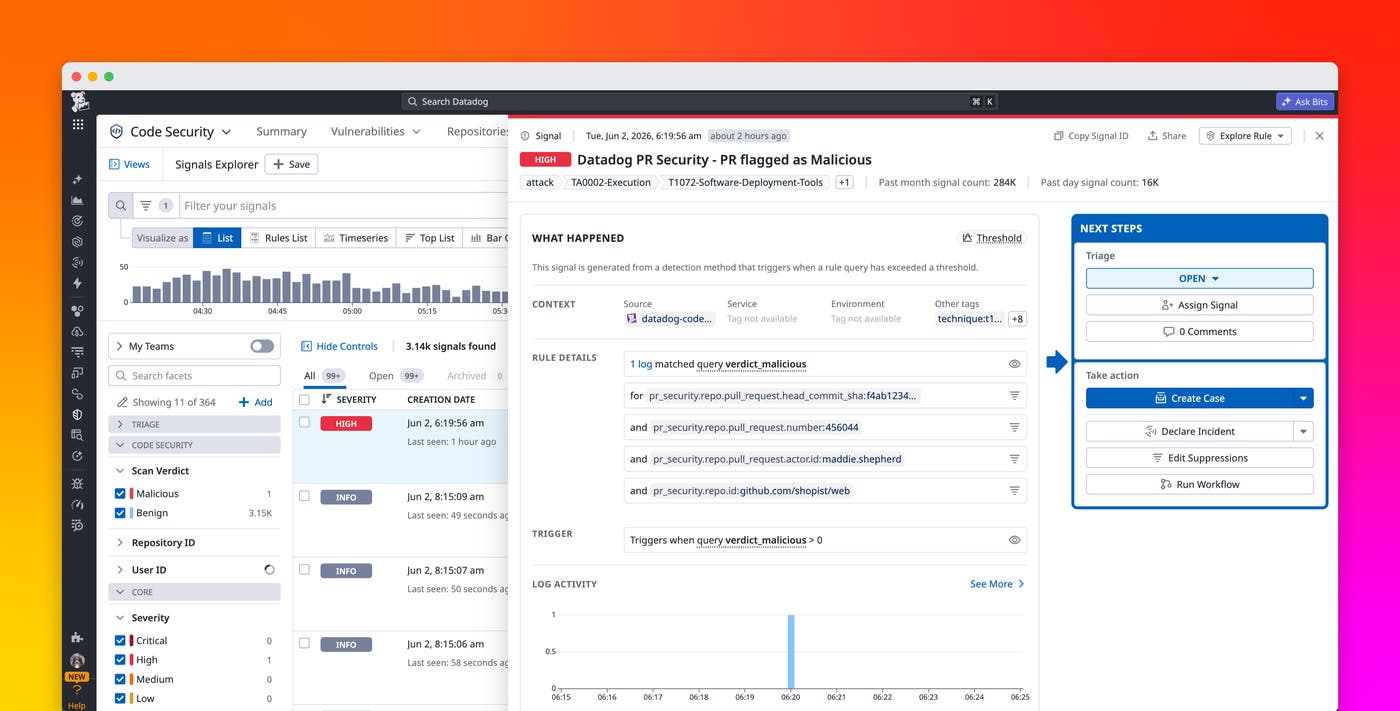Click the Ask Bits button
The image size is (1400, 711).
(x=1305, y=102)
